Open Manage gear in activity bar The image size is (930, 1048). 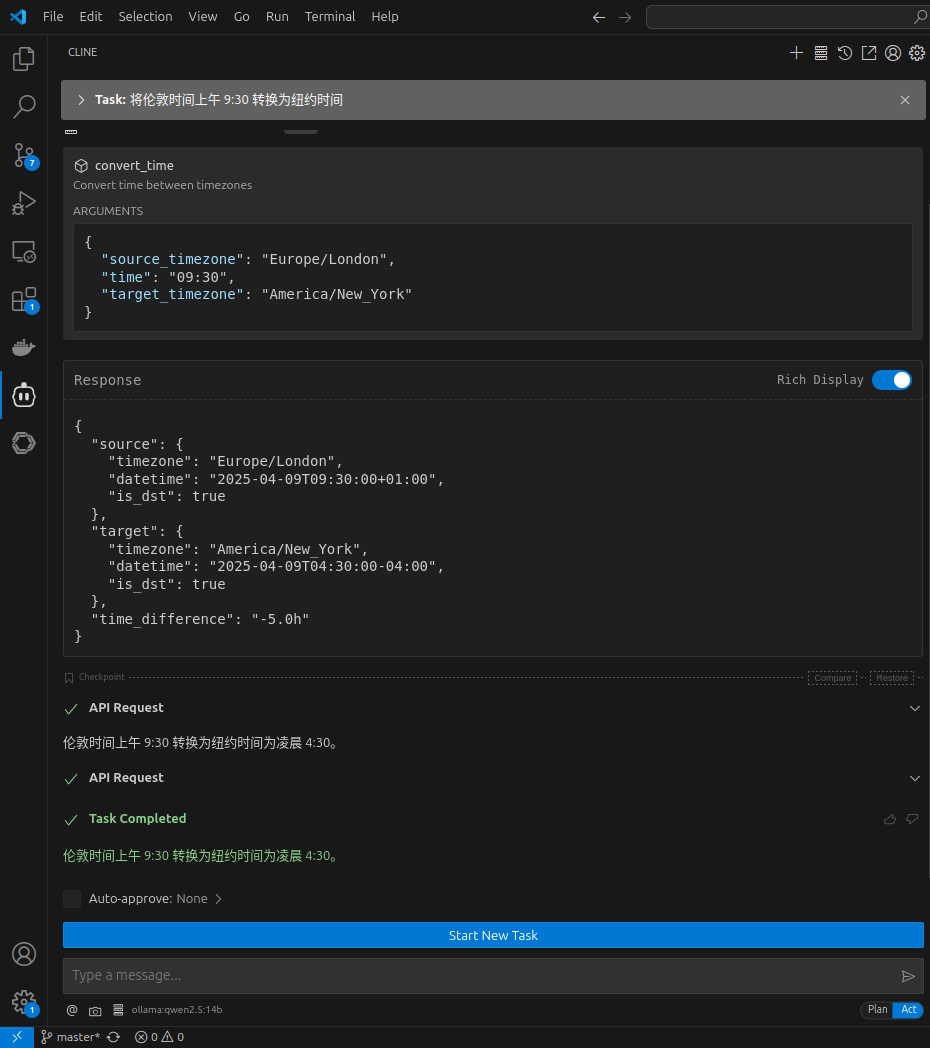(x=24, y=1002)
